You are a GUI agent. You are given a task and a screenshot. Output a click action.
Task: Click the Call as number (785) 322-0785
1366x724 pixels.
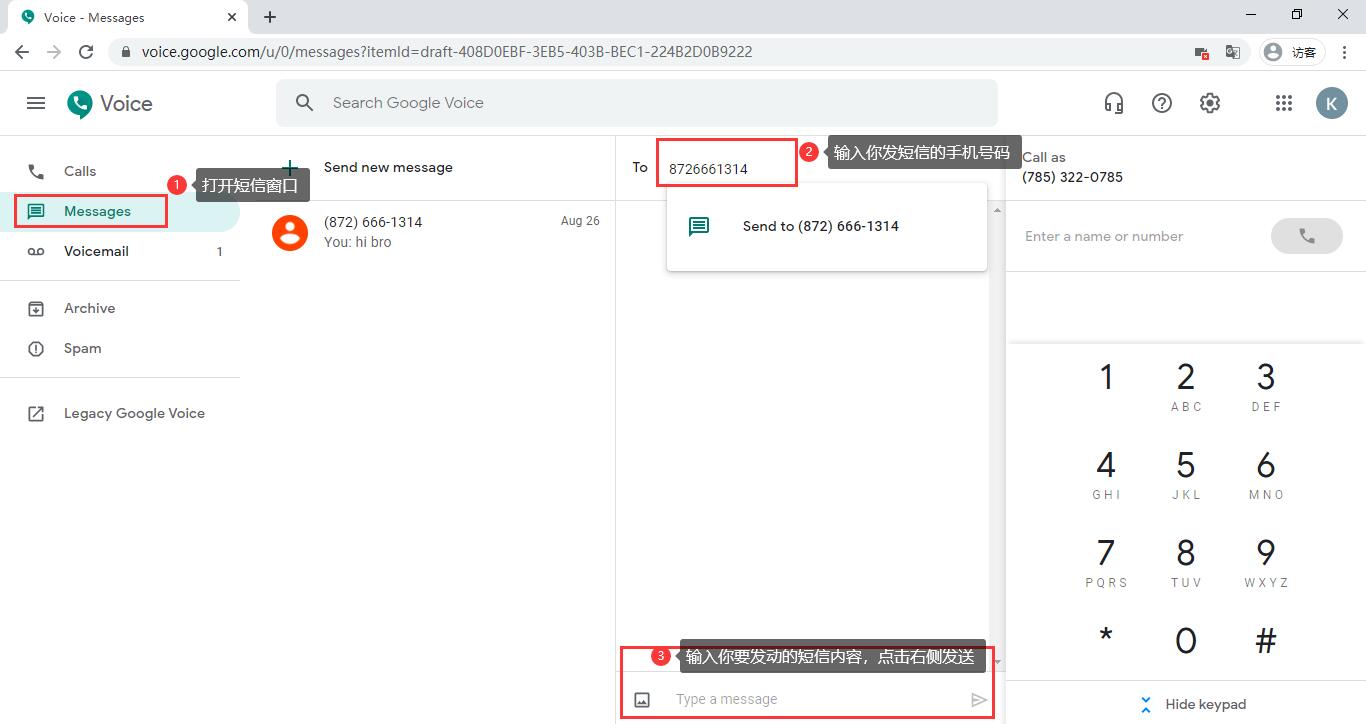(x=1072, y=177)
